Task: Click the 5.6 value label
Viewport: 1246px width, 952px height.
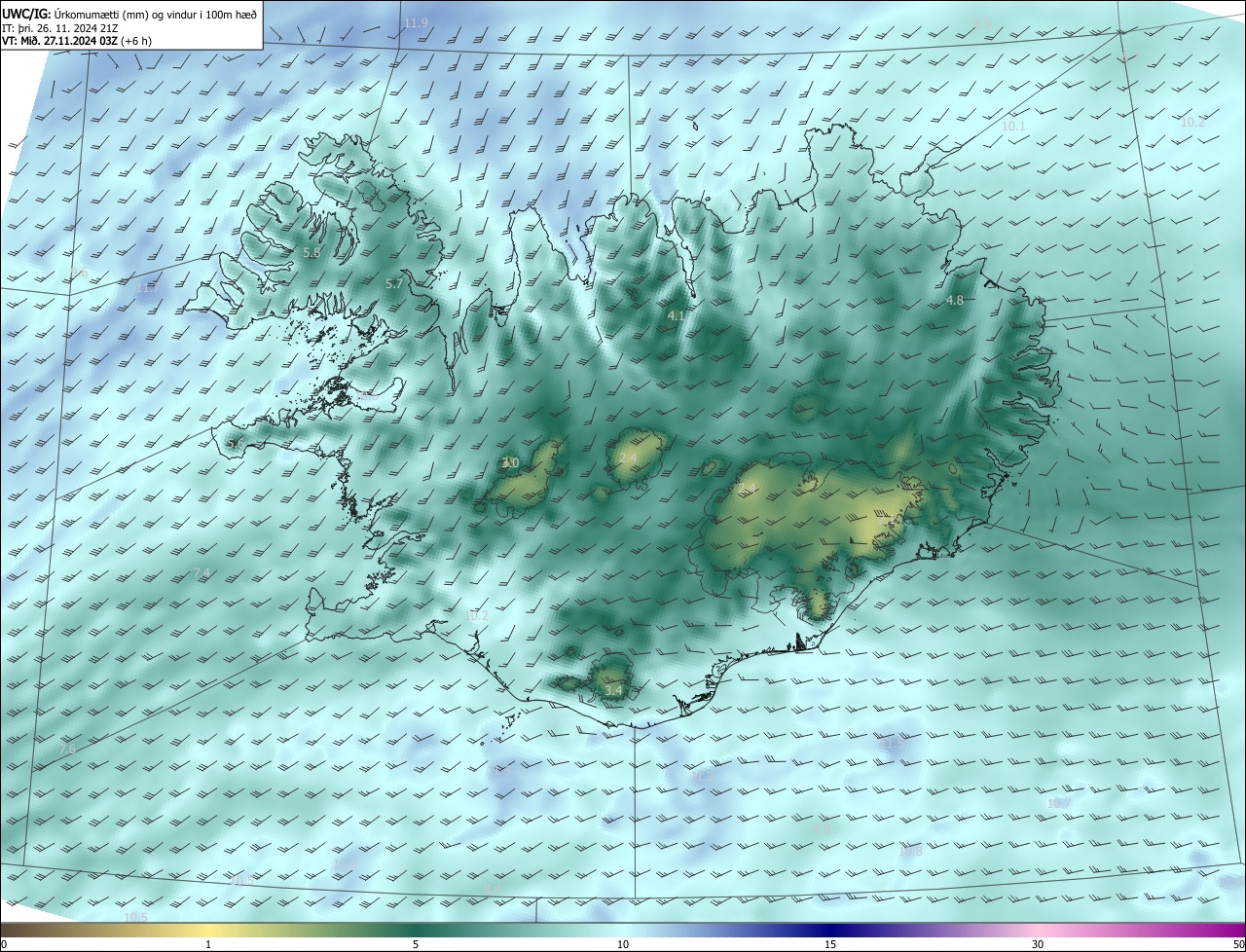Action: (x=236, y=444)
